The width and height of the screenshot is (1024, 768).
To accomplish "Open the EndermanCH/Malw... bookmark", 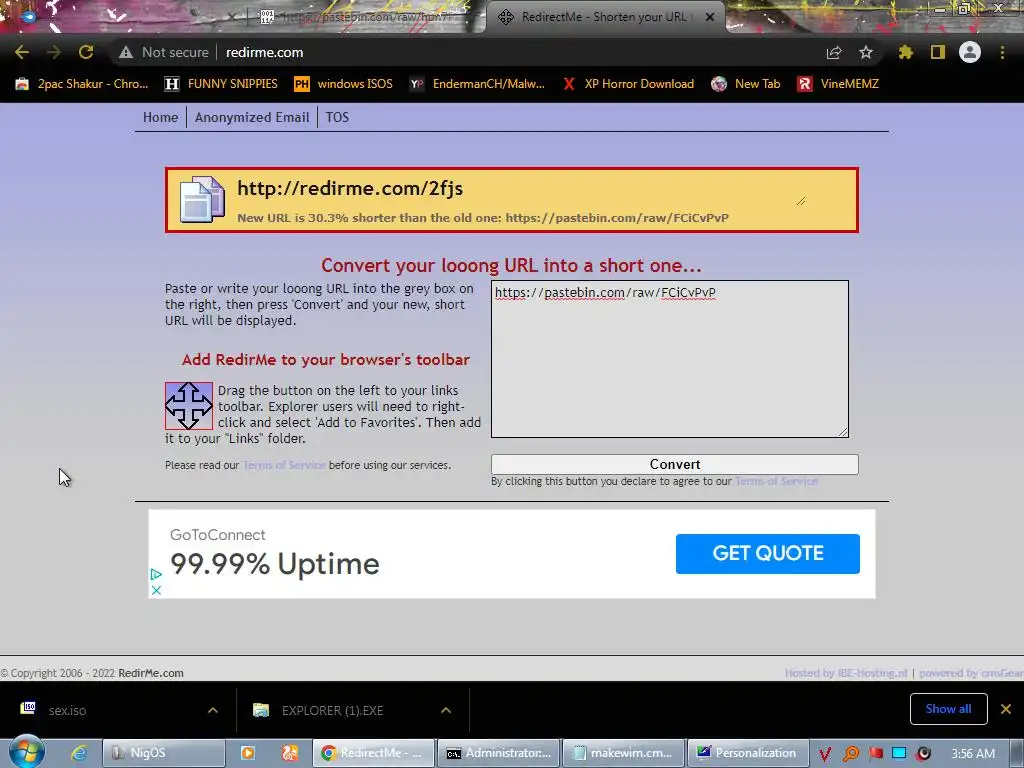I will 477,84.
